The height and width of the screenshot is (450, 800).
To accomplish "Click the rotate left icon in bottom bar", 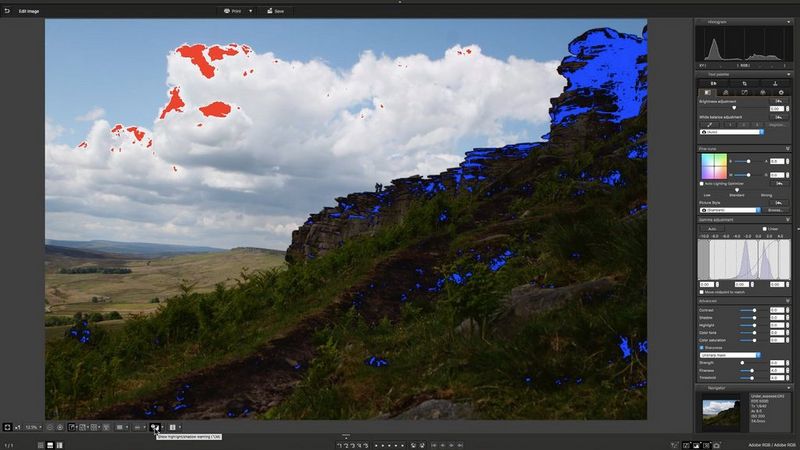I will coord(413,445).
